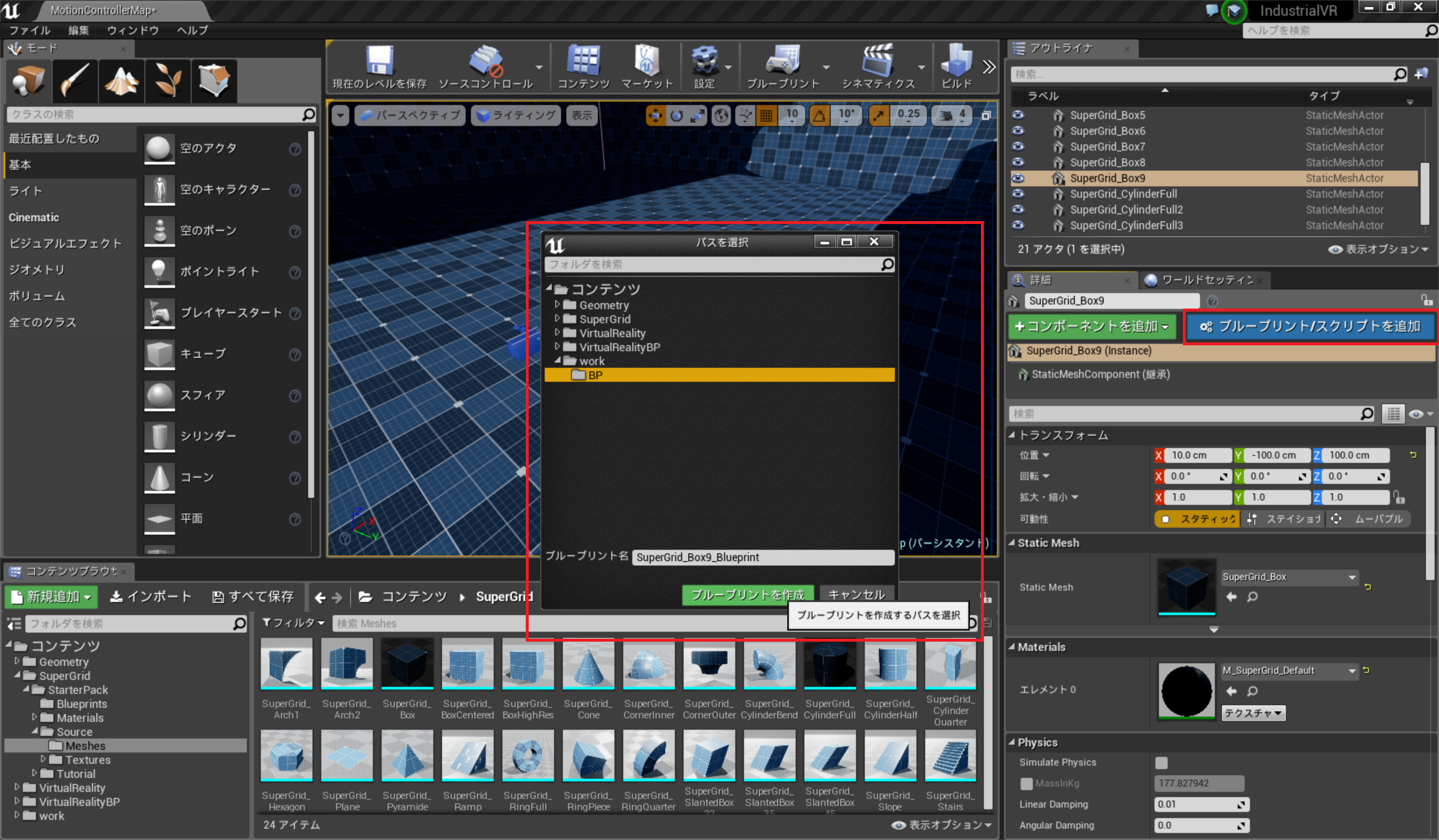Switch to ワールドセッティング tab

click(1206, 280)
